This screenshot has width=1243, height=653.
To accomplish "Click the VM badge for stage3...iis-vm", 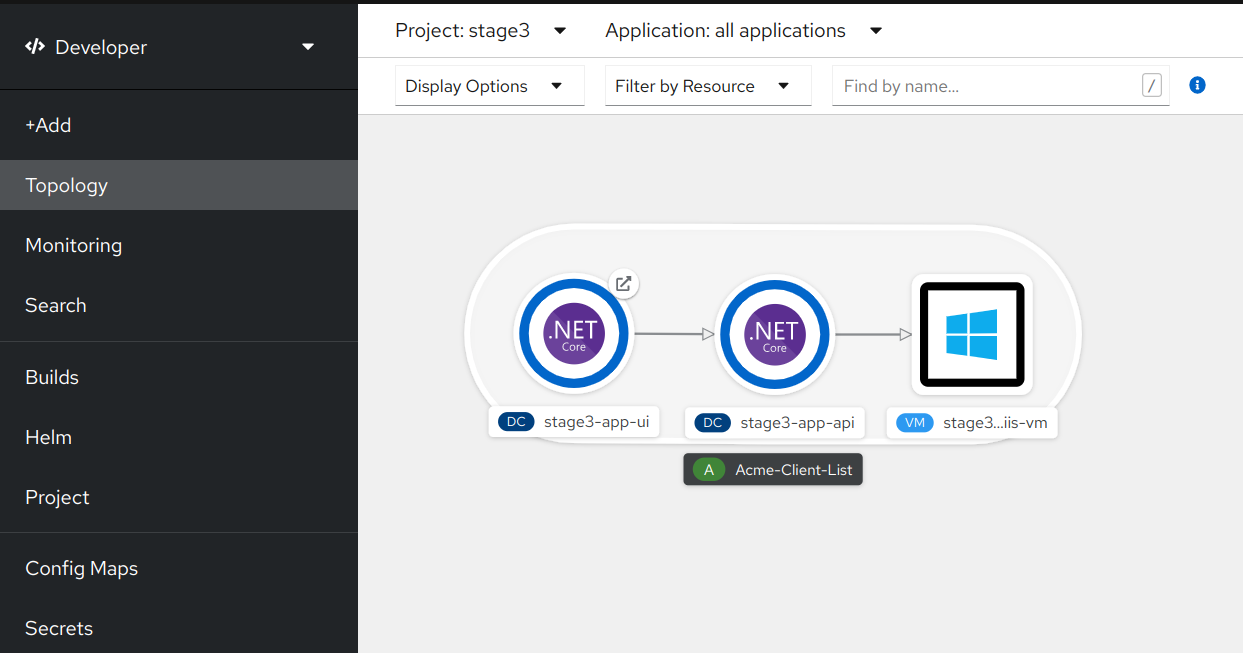I will [x=914, y=423].
